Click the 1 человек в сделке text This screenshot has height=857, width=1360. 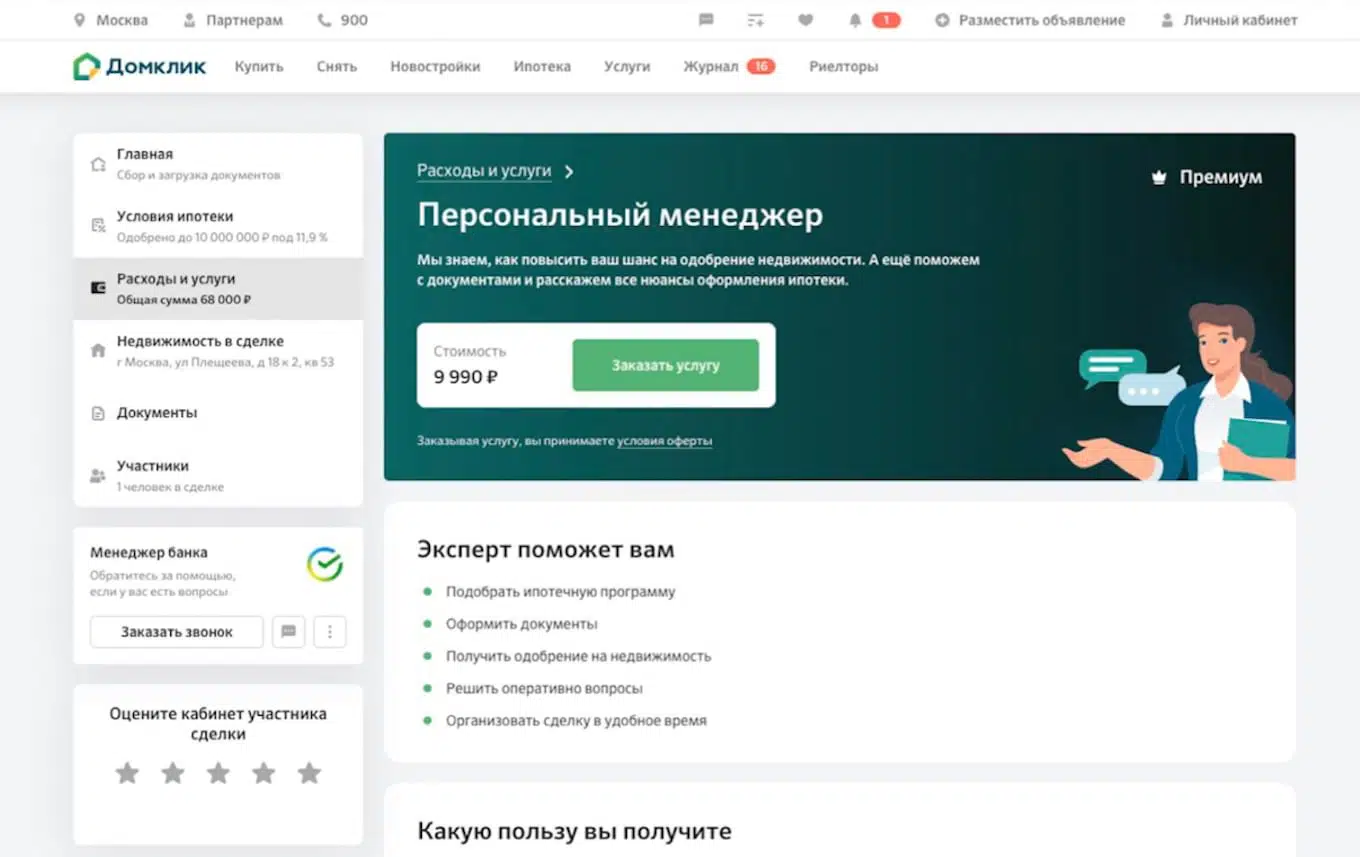point(170,487)
